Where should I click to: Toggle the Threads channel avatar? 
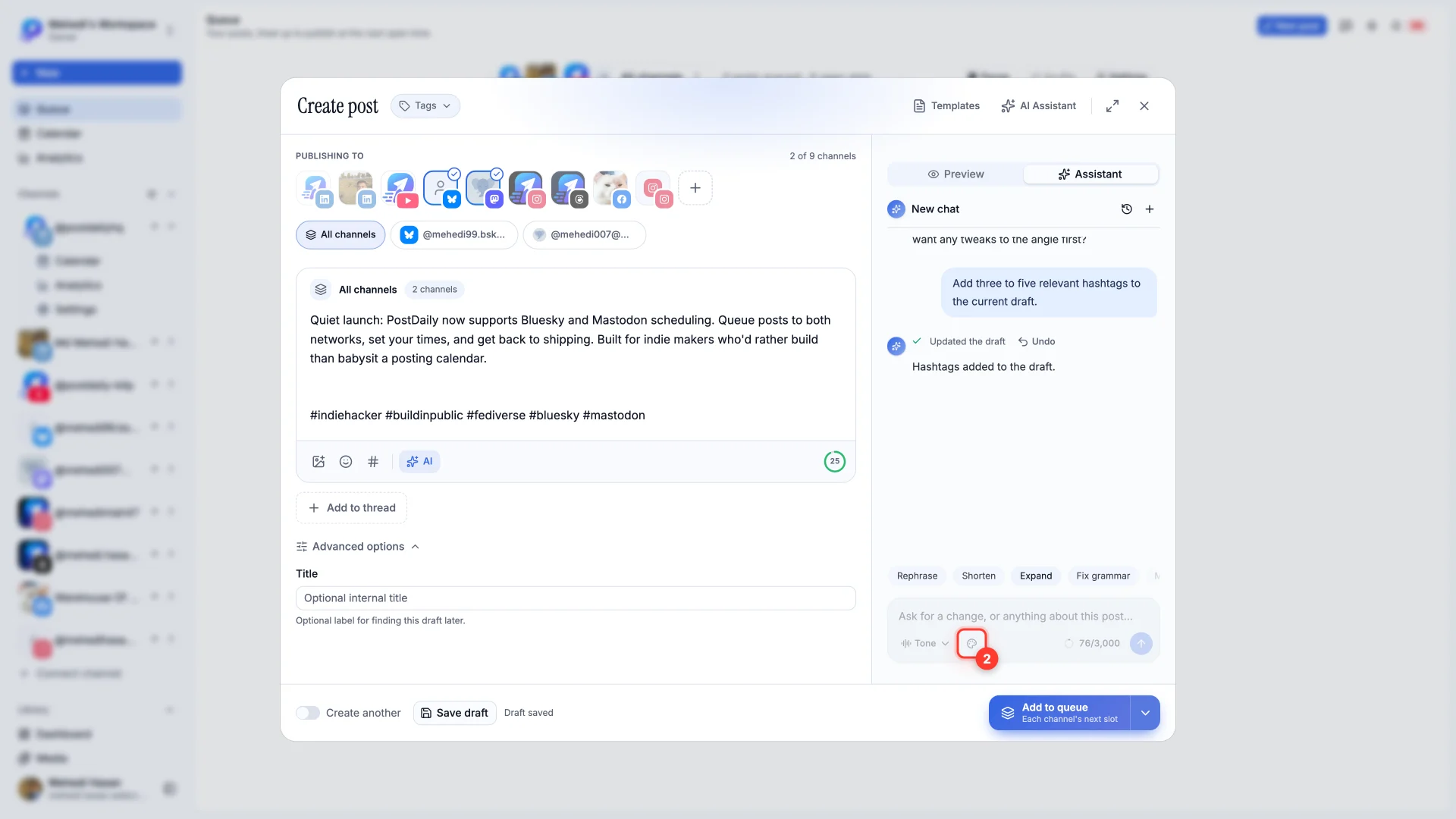tap(569, 188)
